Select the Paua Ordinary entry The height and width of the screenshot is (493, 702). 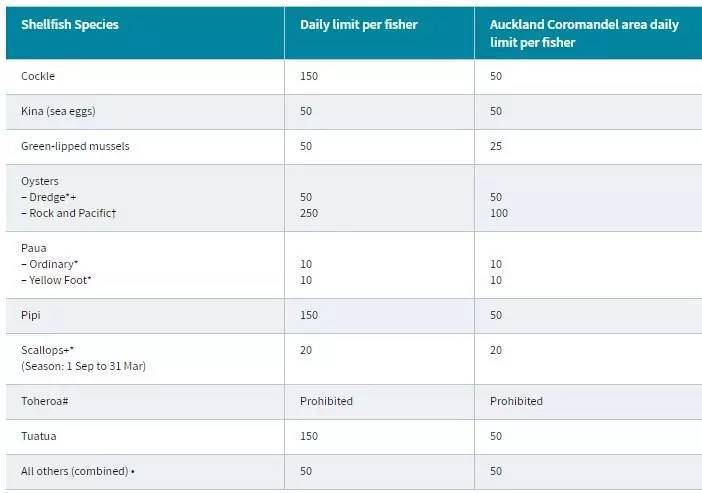coord(54,264)
